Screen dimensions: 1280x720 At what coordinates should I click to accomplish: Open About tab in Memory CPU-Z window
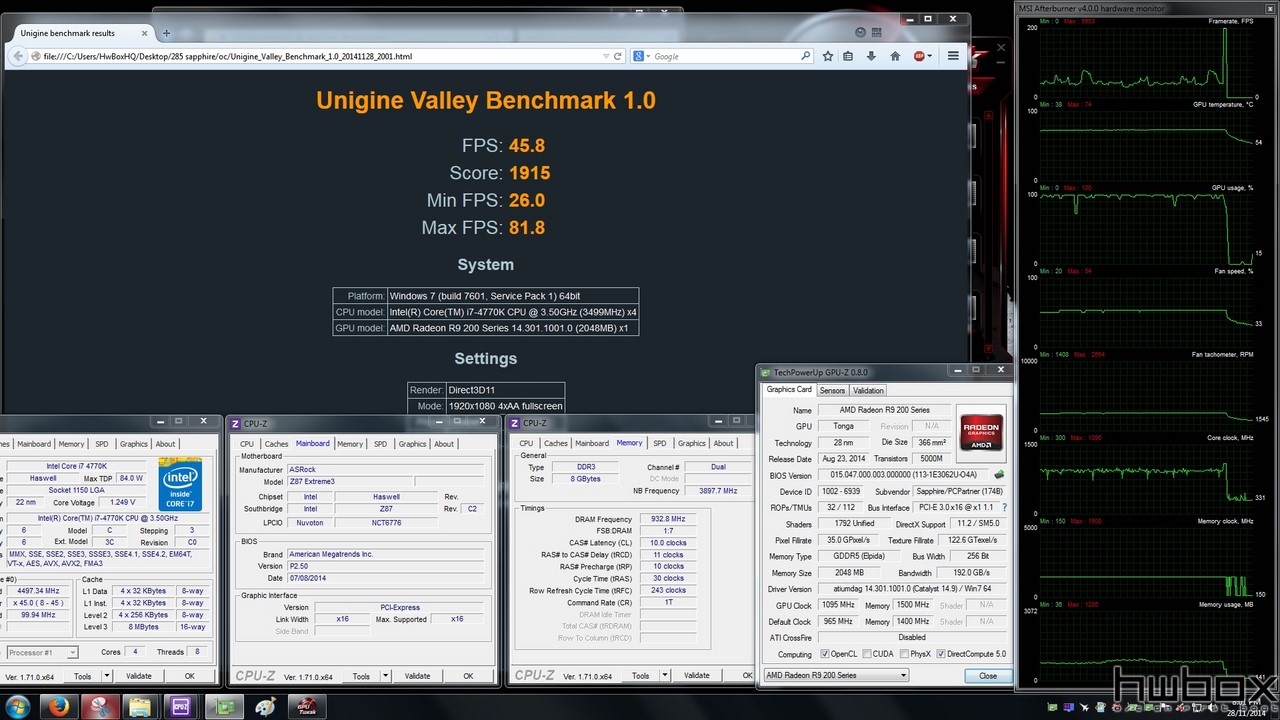[724, 443]
